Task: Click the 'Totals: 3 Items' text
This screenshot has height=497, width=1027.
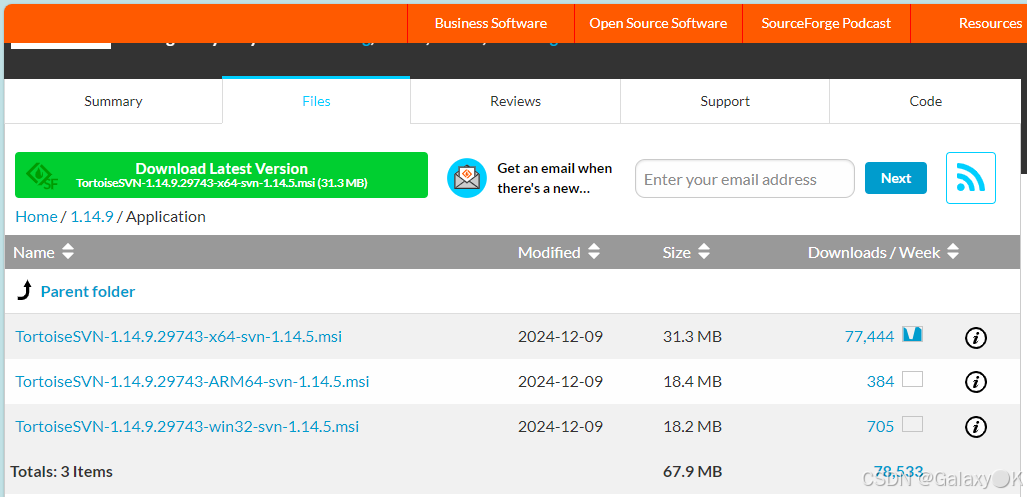Action: point(62,471)
